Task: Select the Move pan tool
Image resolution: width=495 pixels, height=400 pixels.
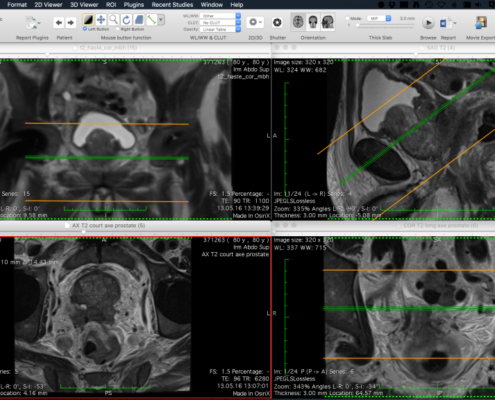Action: point(101,20)
